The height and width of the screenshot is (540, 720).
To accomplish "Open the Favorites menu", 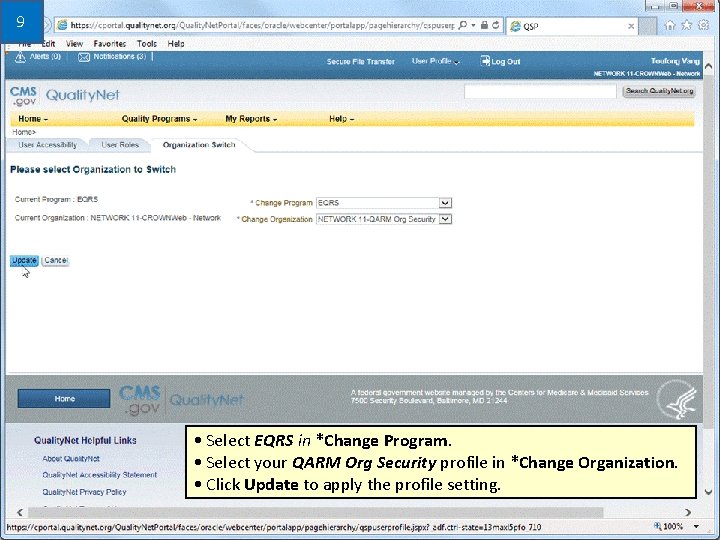I will click(x=110, y=44).
